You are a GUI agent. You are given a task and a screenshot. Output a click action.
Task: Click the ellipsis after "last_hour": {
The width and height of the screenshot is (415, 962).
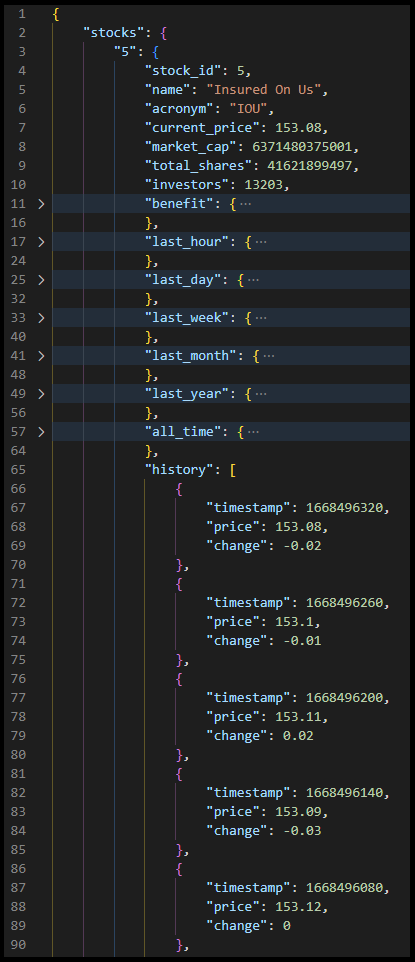coord(260,242)
